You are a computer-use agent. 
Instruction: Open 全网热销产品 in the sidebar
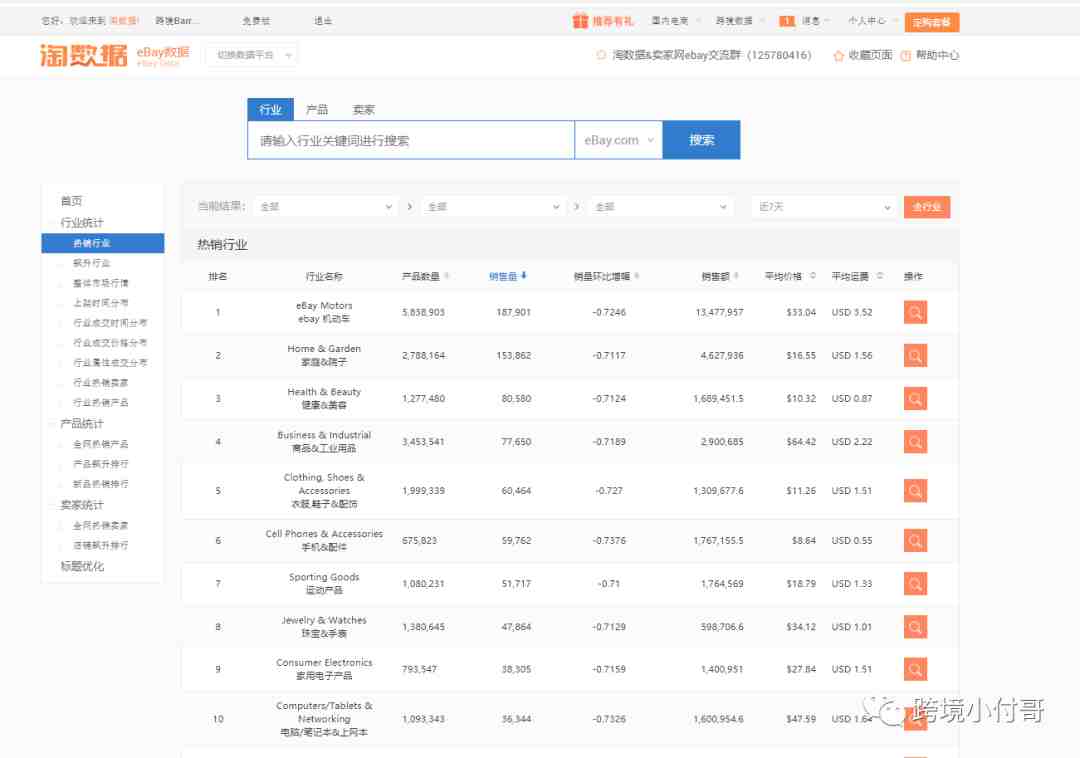point(101,444)
